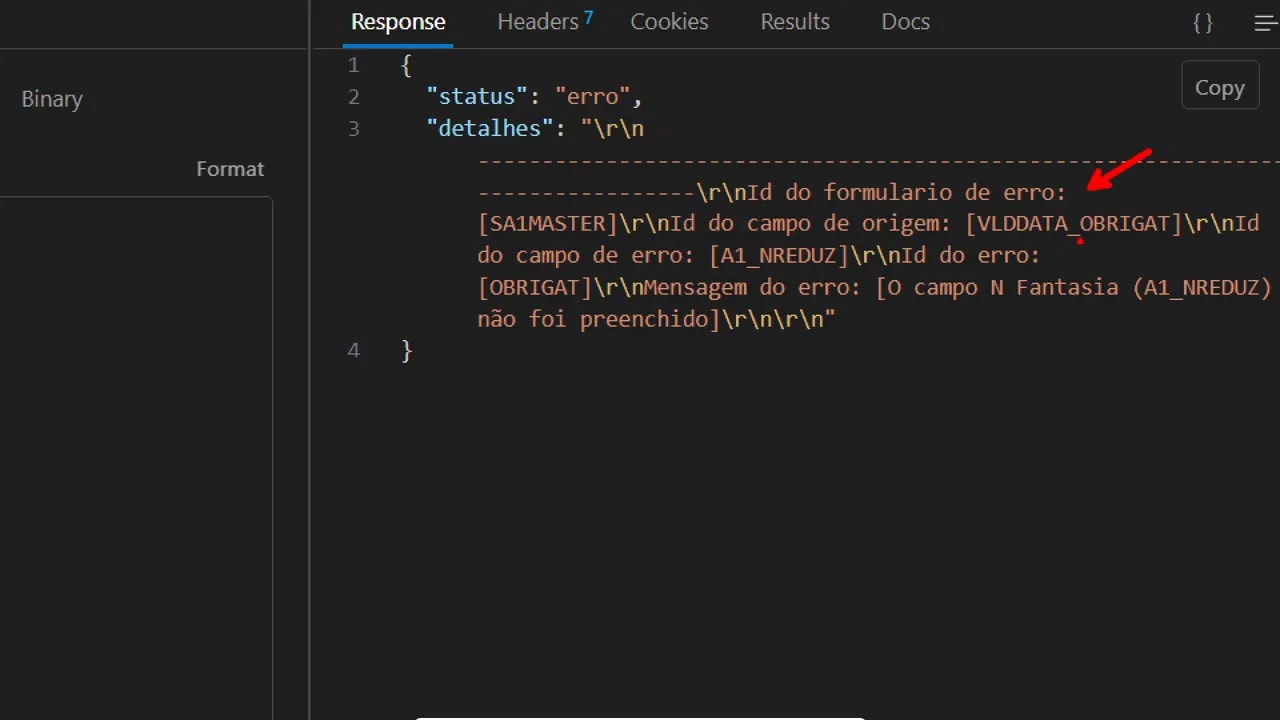Click the erro value text
This screenshot has height=720, width=1280.
click(x=593, y=96)
